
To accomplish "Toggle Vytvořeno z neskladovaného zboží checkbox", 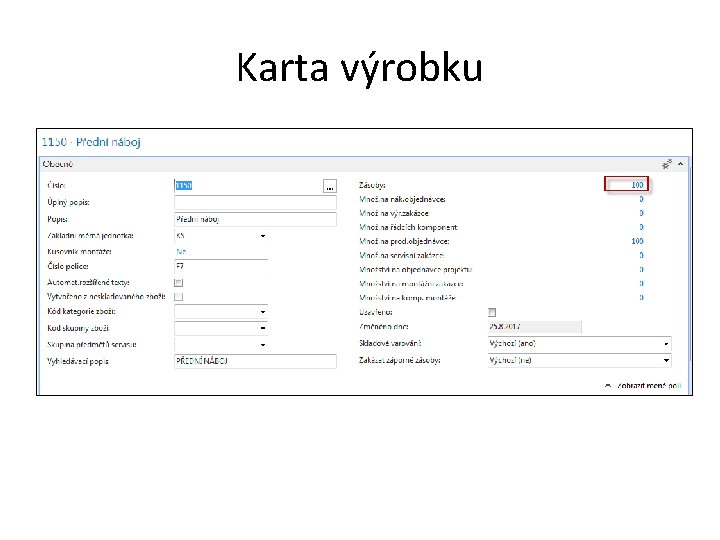I will (x=179, y=297).
